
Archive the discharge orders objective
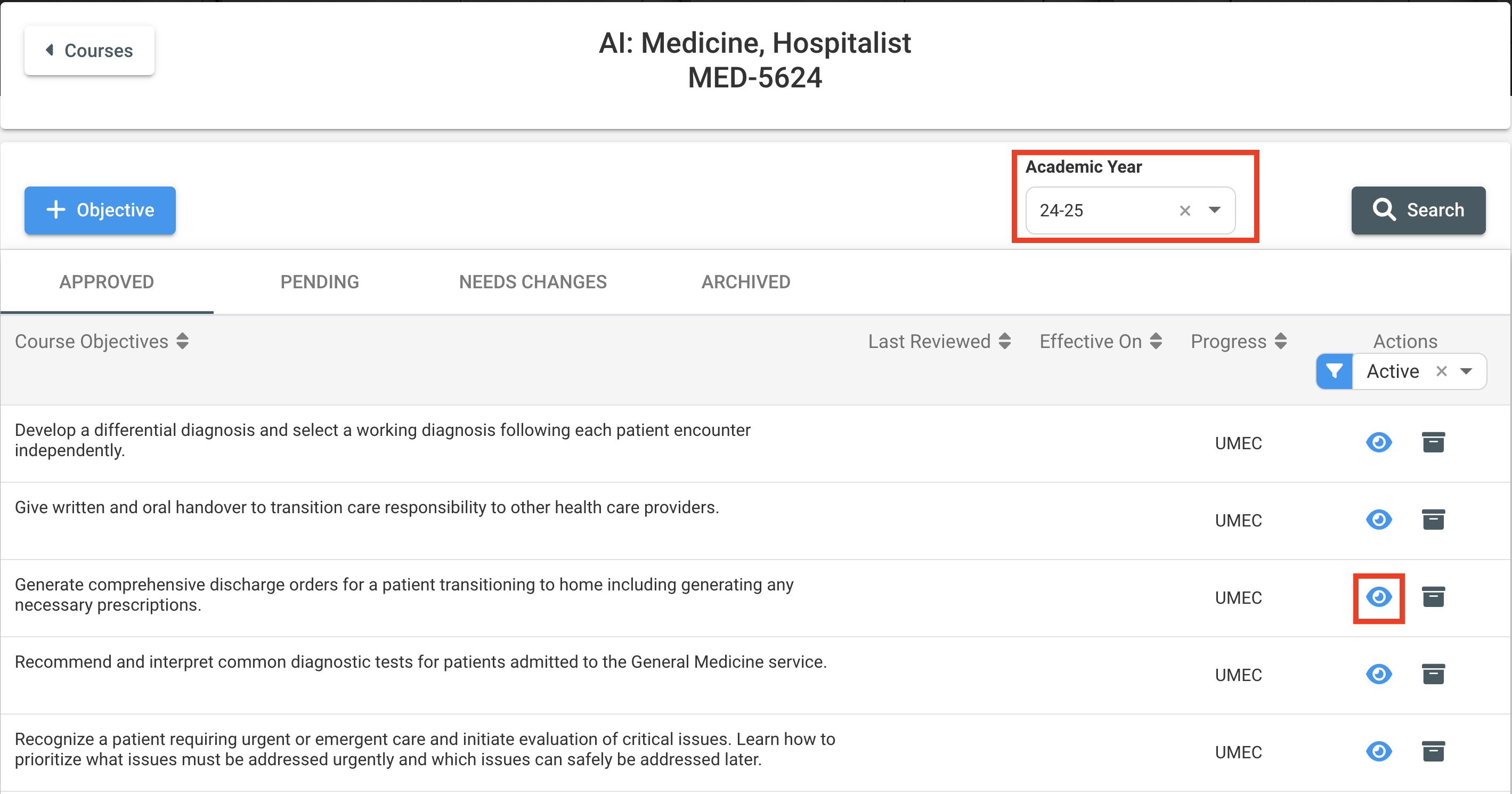point(1433,597)
